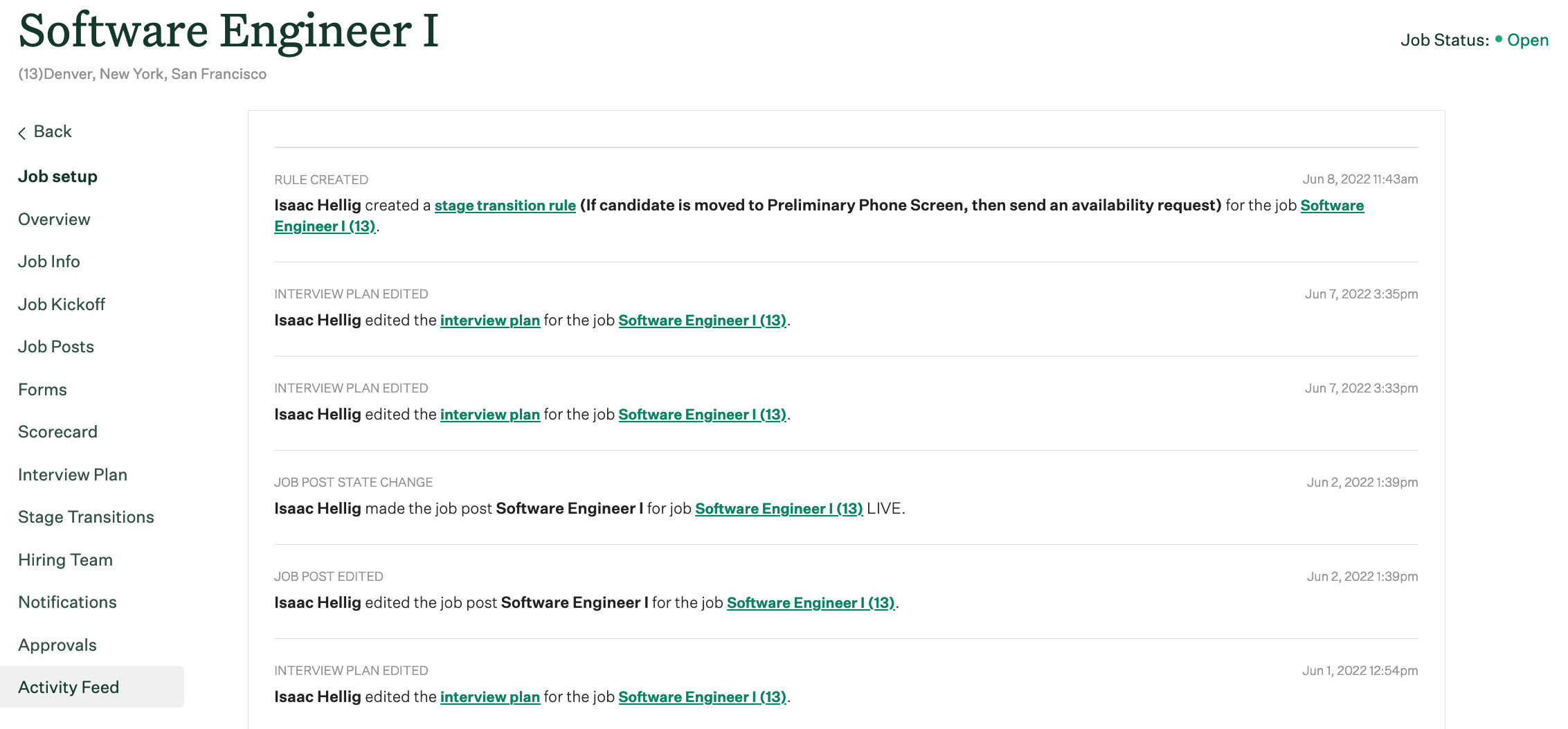Viewport: 1568px width, 729px height.
Task: Select Job Info in the sidebar
Action: (x=48, y=261)
